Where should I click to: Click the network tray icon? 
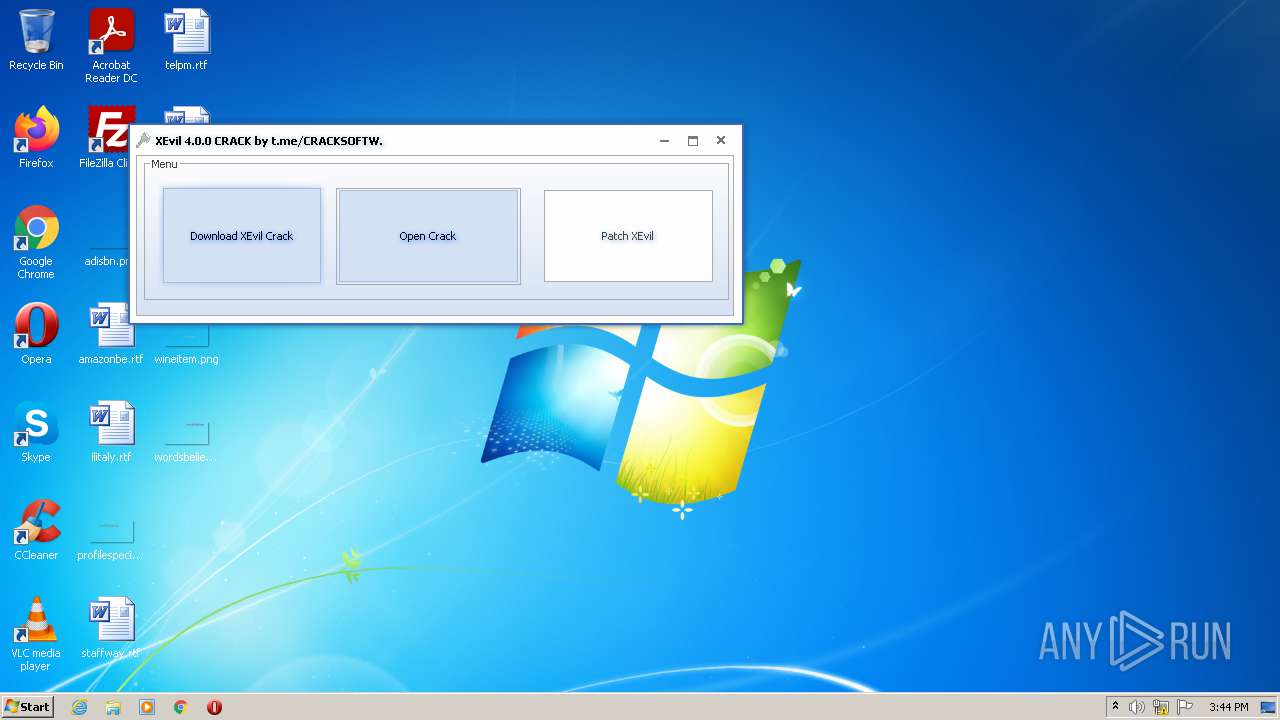pos(1161,707)
